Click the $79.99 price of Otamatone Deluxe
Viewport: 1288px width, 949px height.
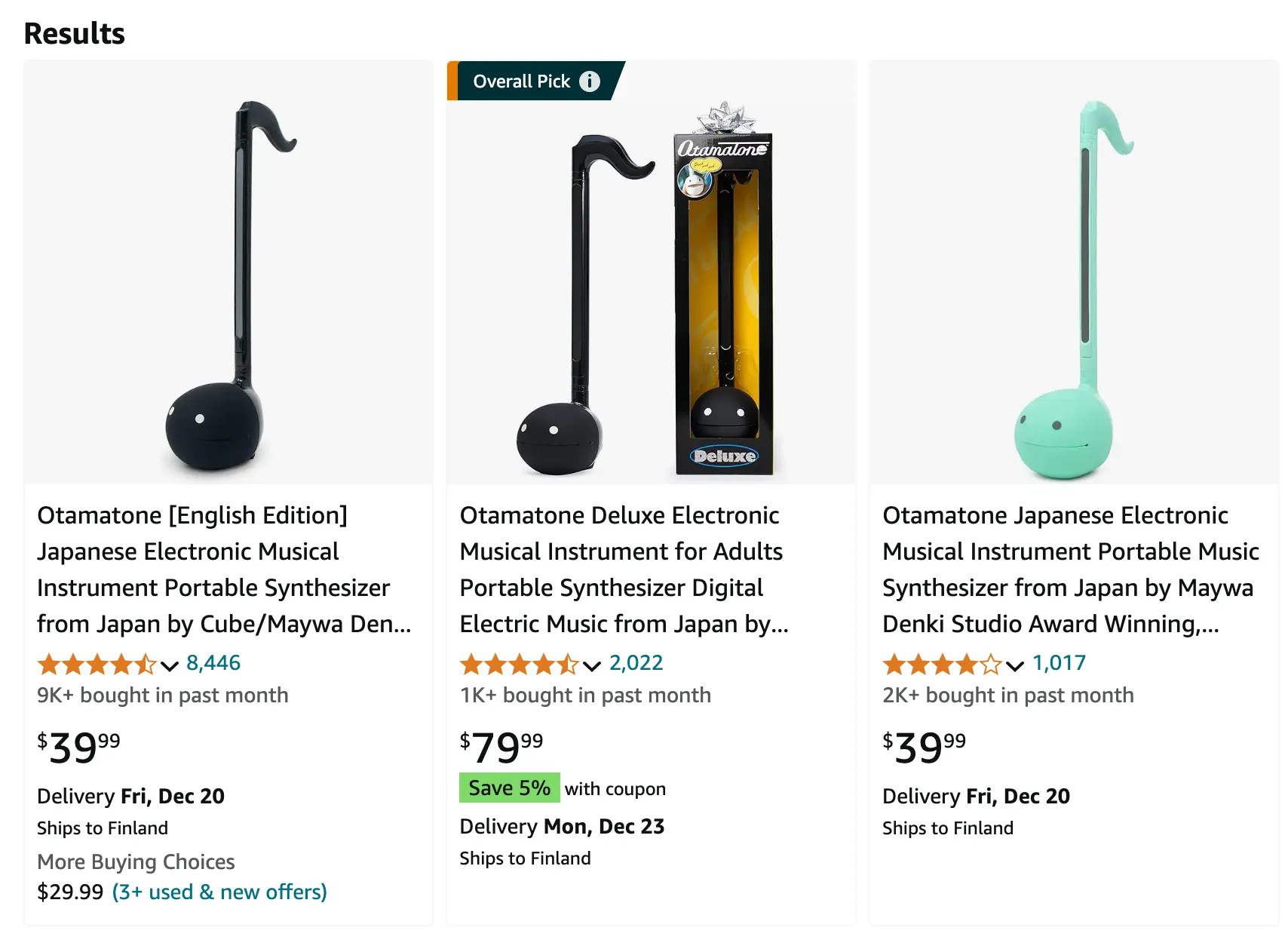tap(501, 747)
